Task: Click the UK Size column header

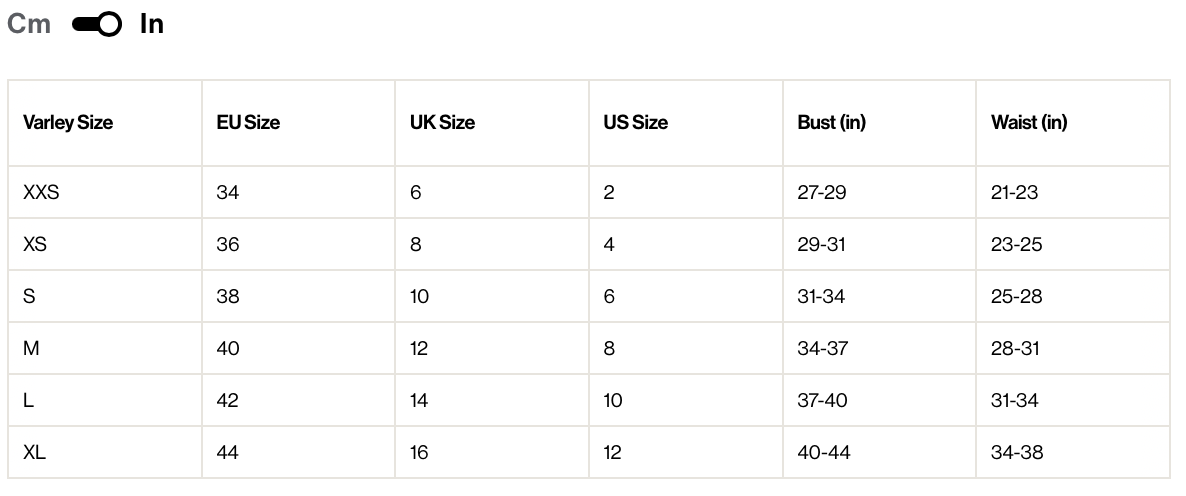Action: pos(442,123)
